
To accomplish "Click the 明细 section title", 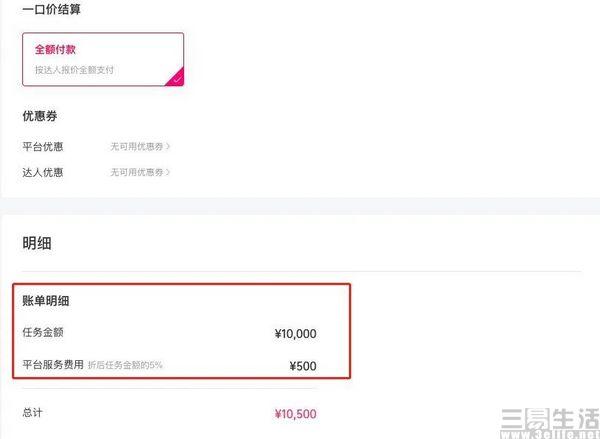I will [37, 243].
